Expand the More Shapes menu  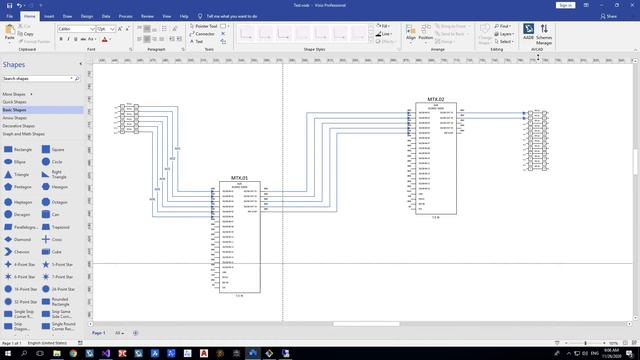point(17,94)
